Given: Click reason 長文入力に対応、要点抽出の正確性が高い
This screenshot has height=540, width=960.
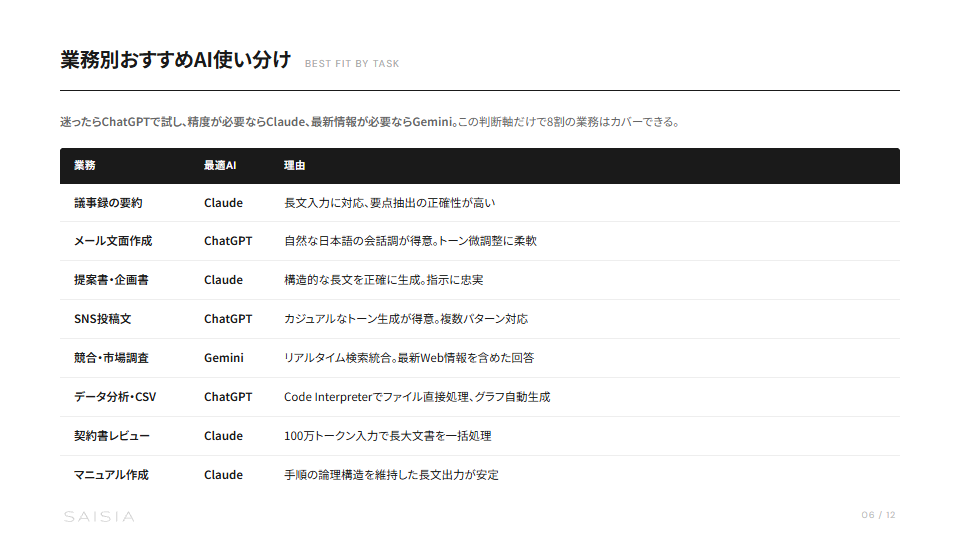Looking at the screenshot, I should coord(389,203).
